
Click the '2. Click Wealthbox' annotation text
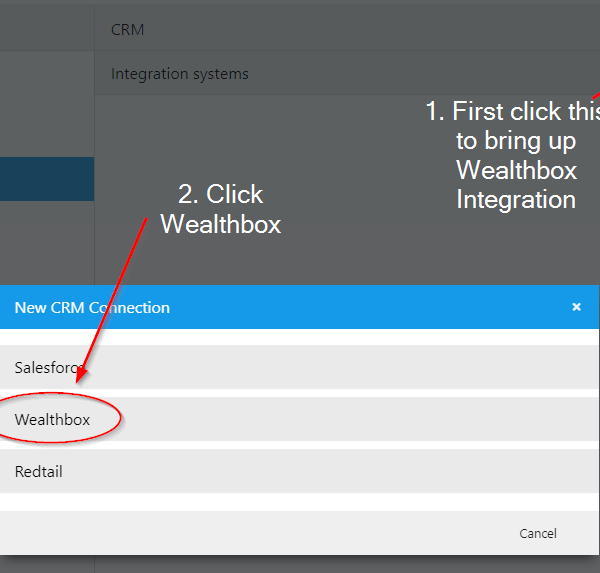(221, 209)
